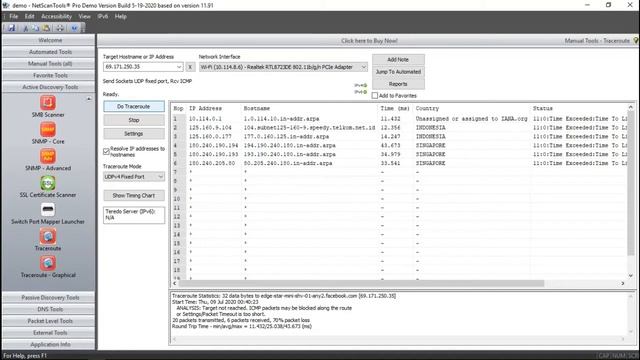Collapse the Active Discovery Tools list arrow

[x=89, y=99]
